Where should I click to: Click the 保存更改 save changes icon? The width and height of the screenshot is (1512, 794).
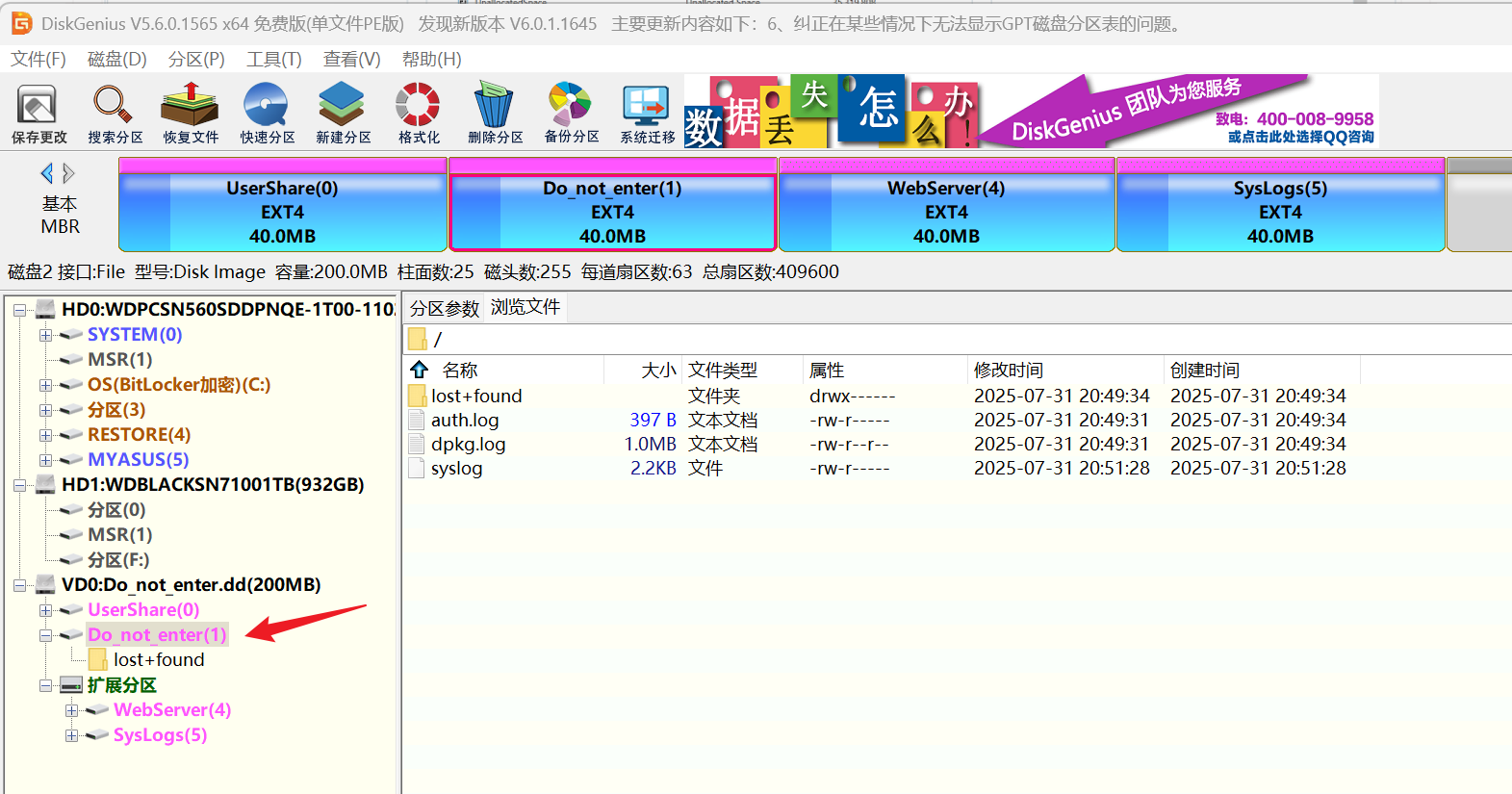point(38,114)
